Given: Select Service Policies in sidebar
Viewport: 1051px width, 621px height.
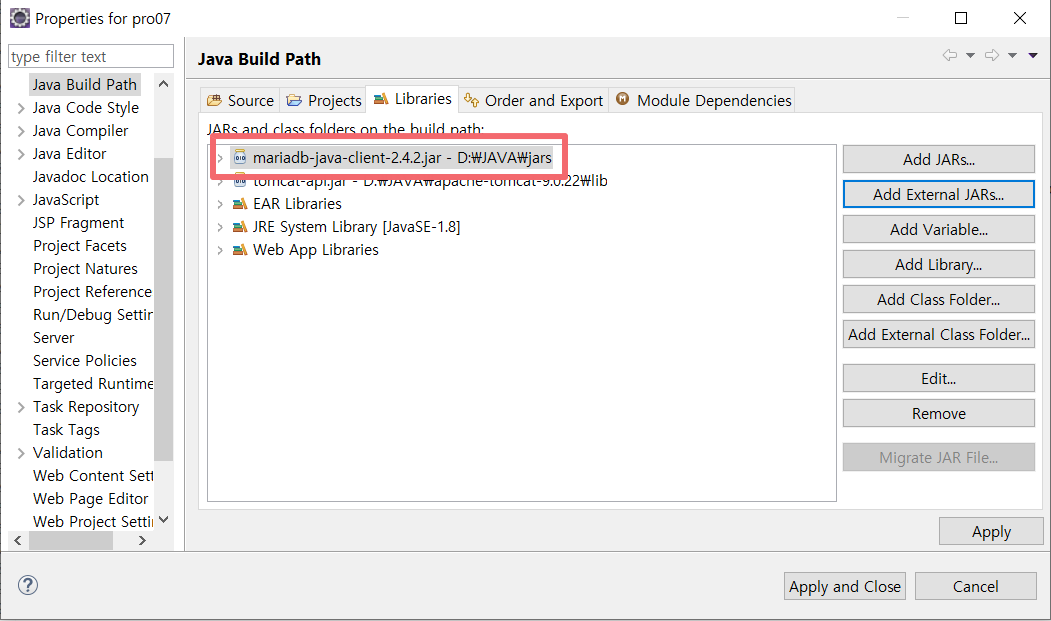Looking at the screenshot, I should [x=84, y=361].
